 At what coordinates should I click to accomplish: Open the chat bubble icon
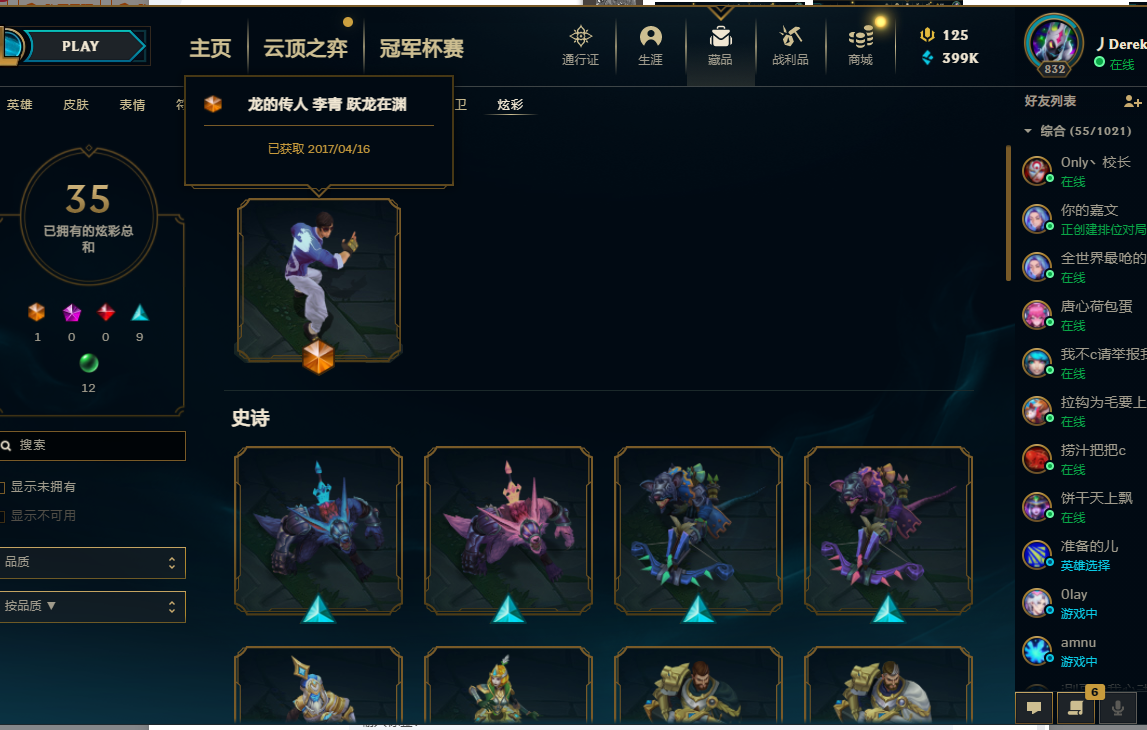1034,707
